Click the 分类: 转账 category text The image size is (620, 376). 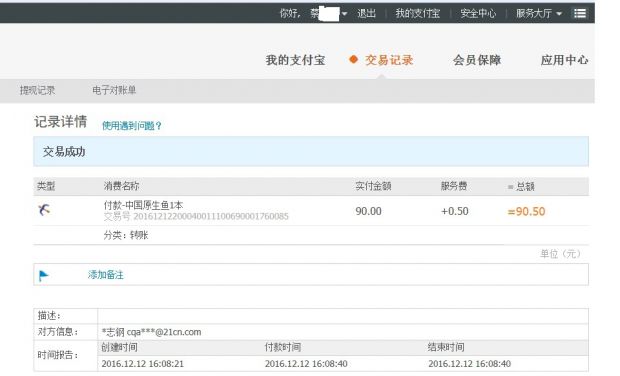[126, 235]
